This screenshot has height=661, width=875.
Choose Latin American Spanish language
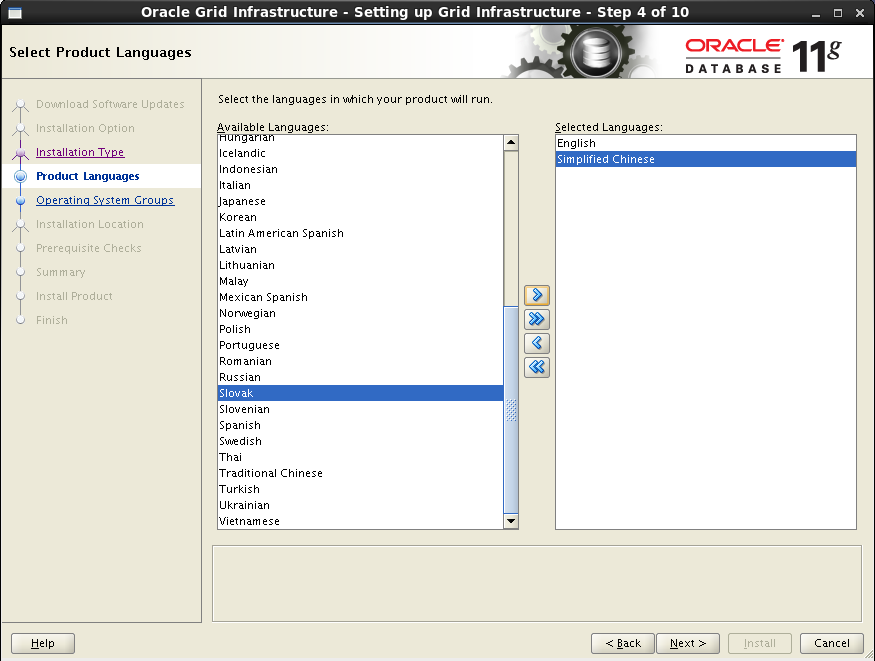[360, 233]
